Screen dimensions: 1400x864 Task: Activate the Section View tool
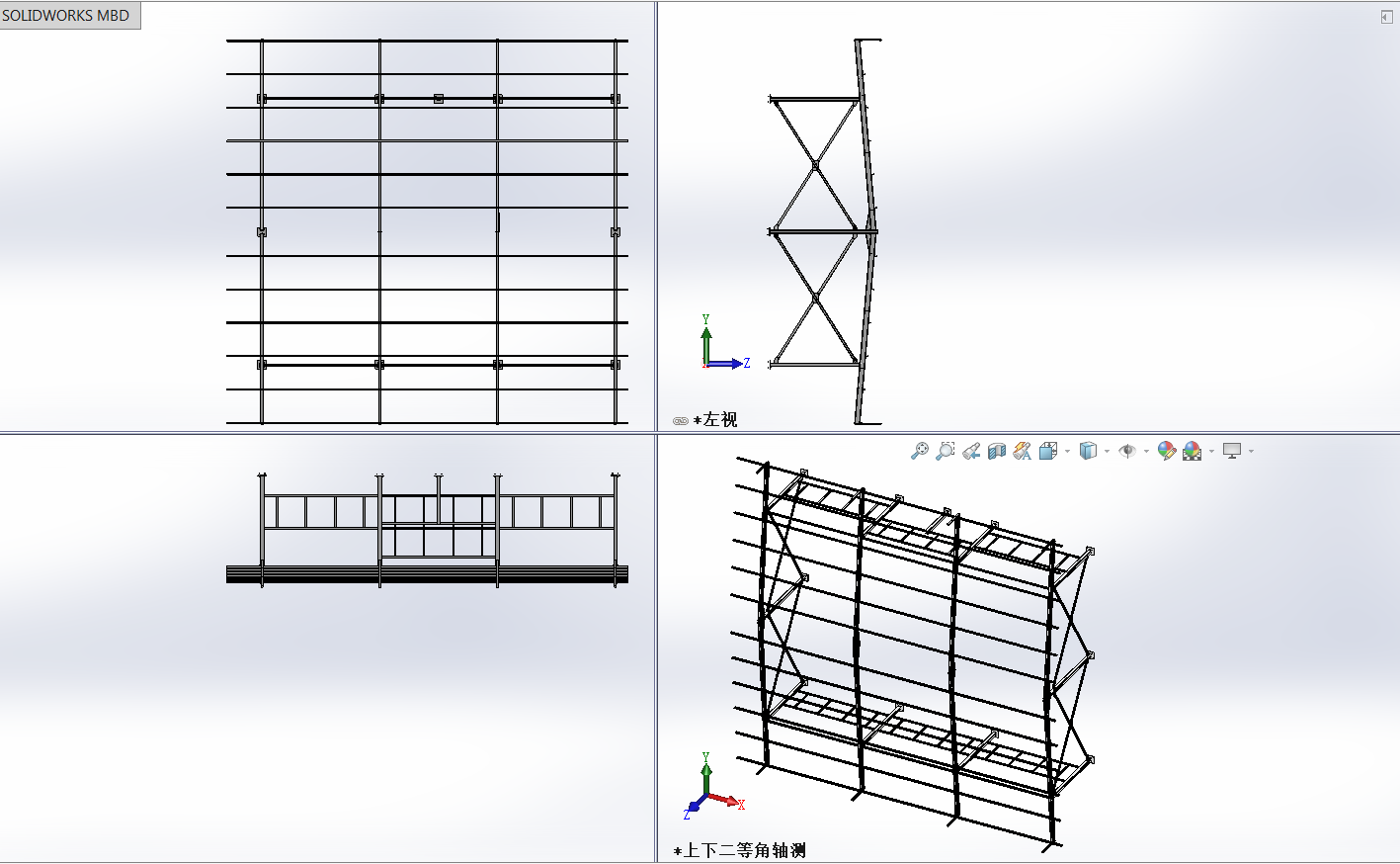997,451
